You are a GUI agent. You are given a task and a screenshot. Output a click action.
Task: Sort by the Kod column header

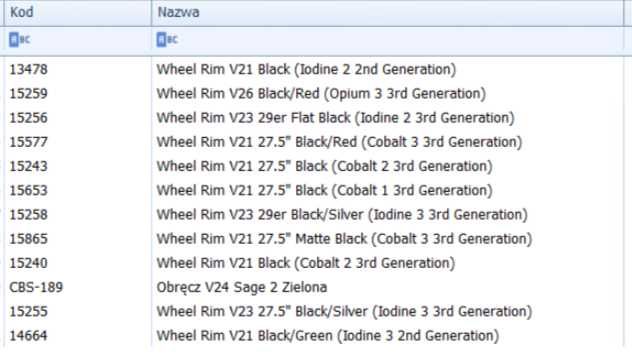coord(77,12)
